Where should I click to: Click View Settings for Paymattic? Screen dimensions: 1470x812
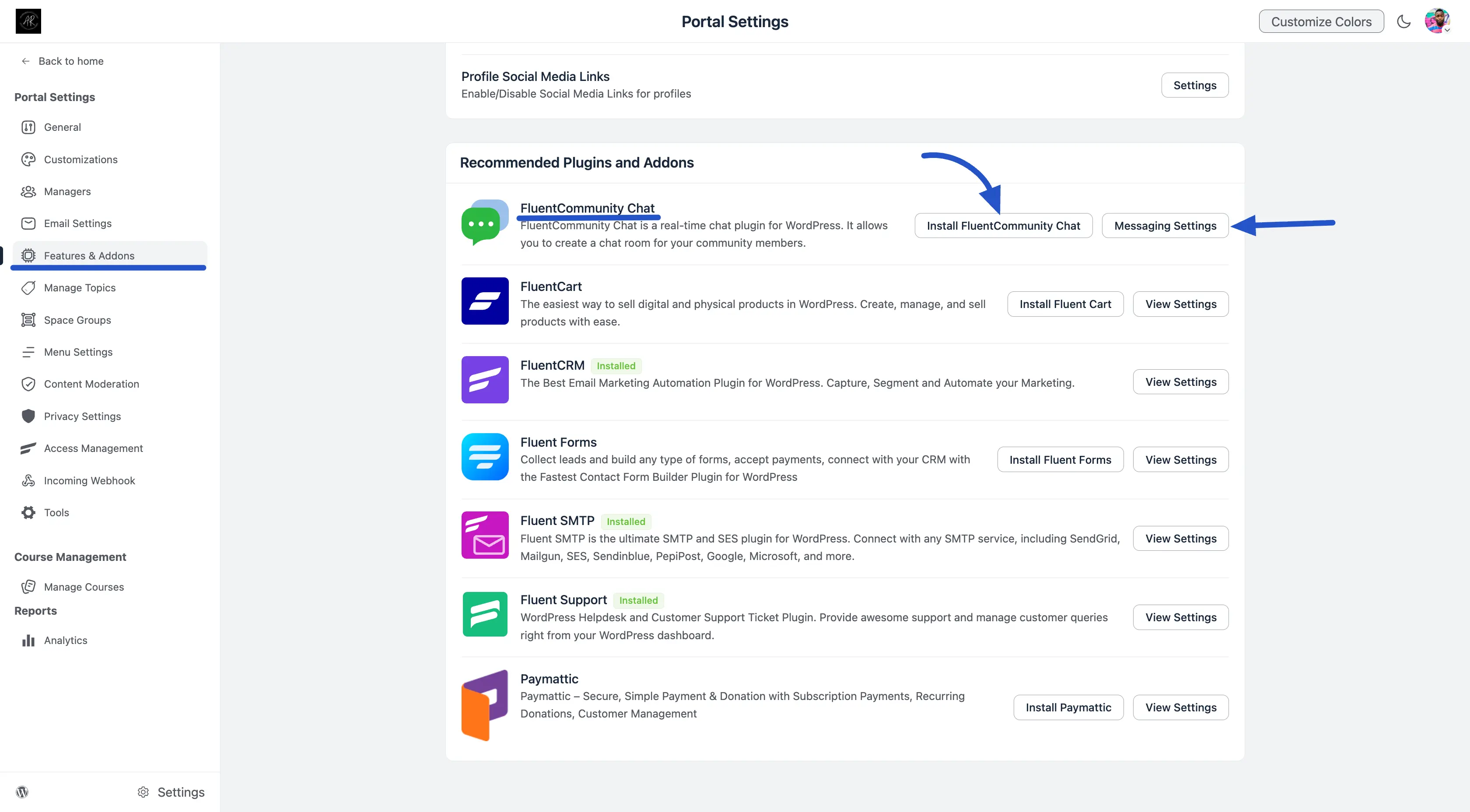[x=1181, y=707]
